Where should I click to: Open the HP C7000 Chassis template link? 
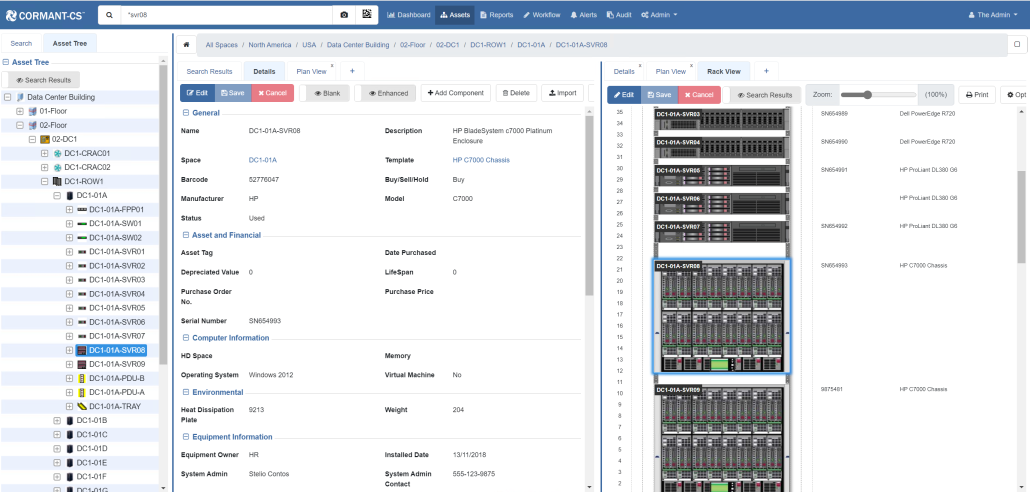pos(480,159)
